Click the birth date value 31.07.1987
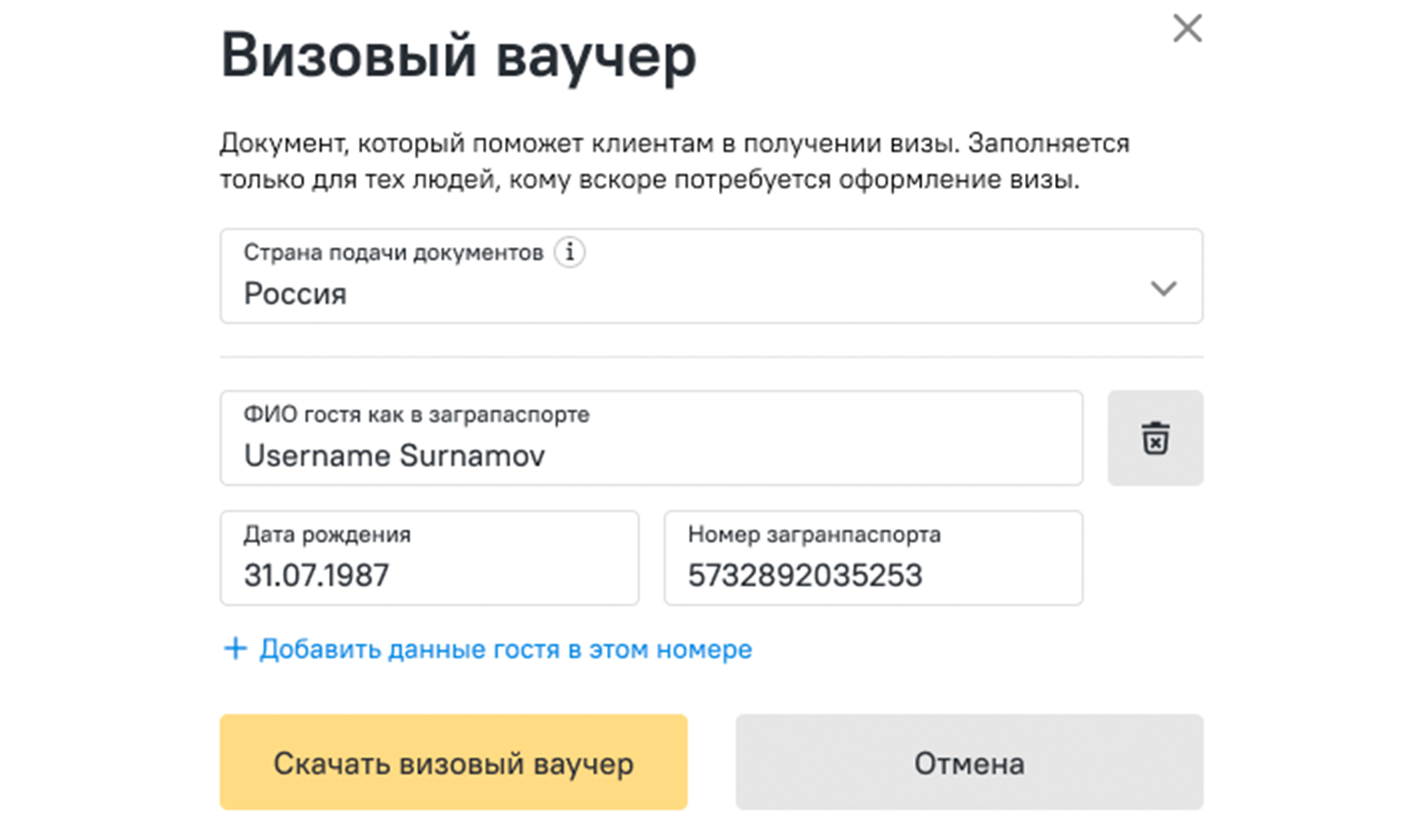The height and width of the screenshot is (840, 1419). pyautogui.click(x=316, y=575)
